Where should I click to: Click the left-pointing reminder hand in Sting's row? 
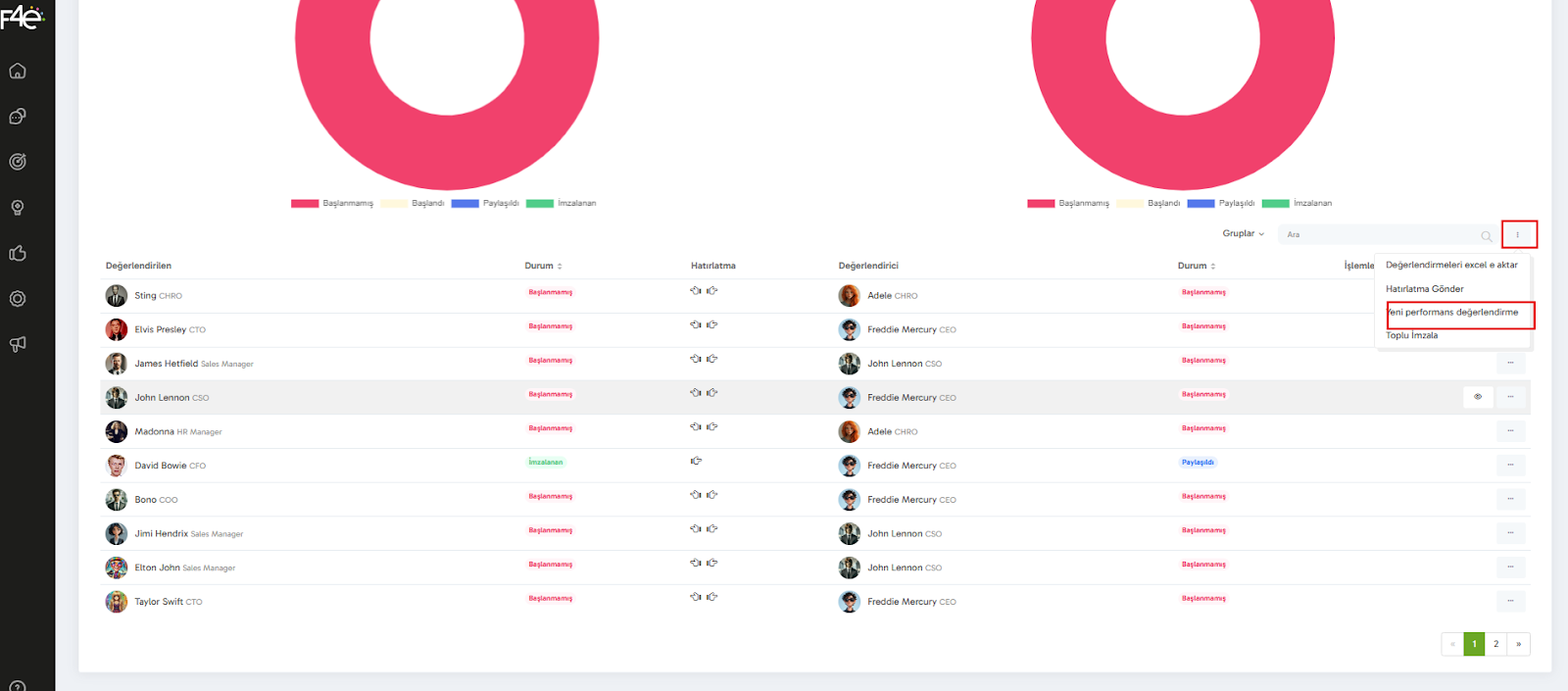click(x=696, y=291)
